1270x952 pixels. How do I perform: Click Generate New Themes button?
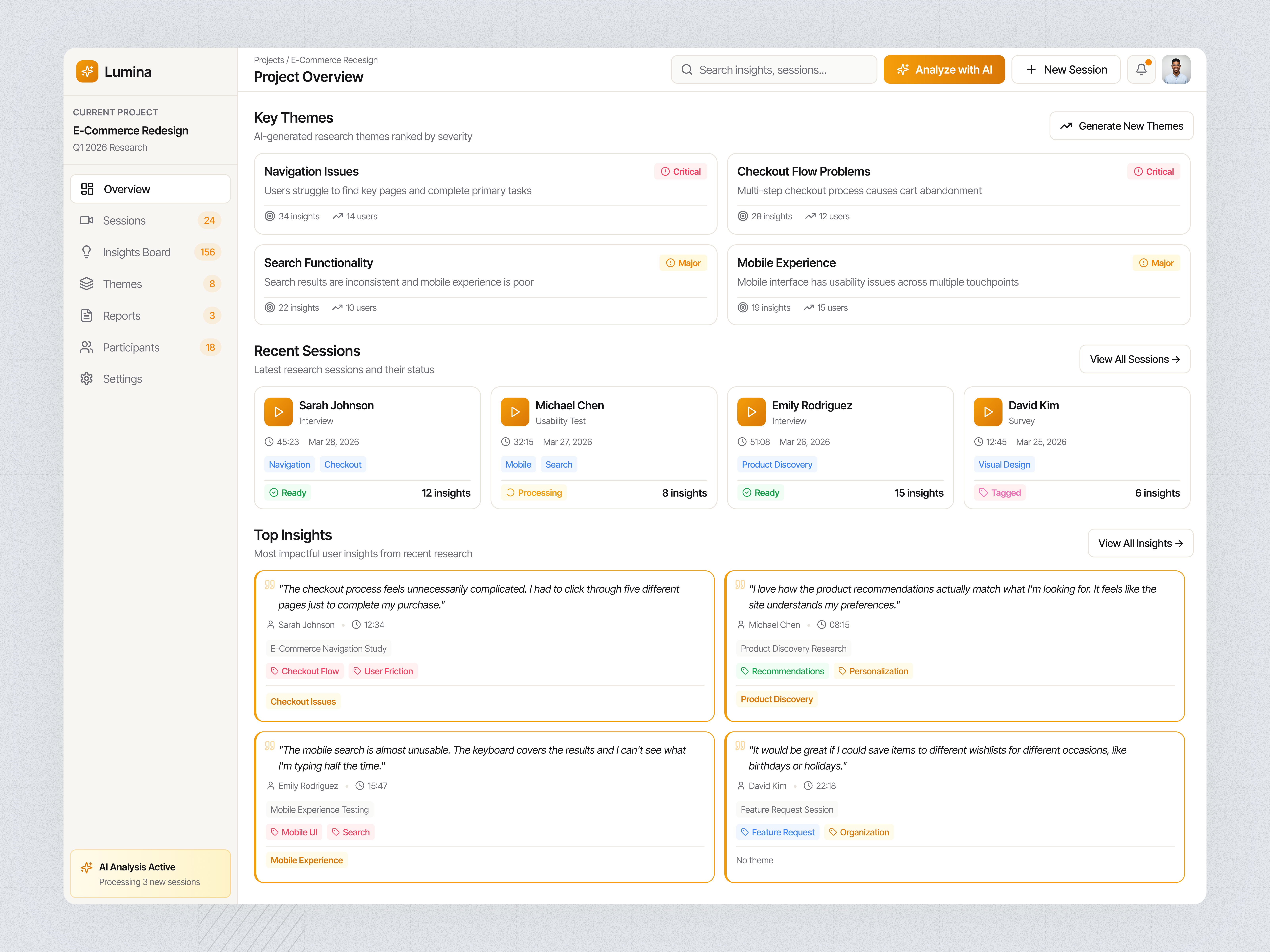pyautogui.click(x=1121, y=126)
